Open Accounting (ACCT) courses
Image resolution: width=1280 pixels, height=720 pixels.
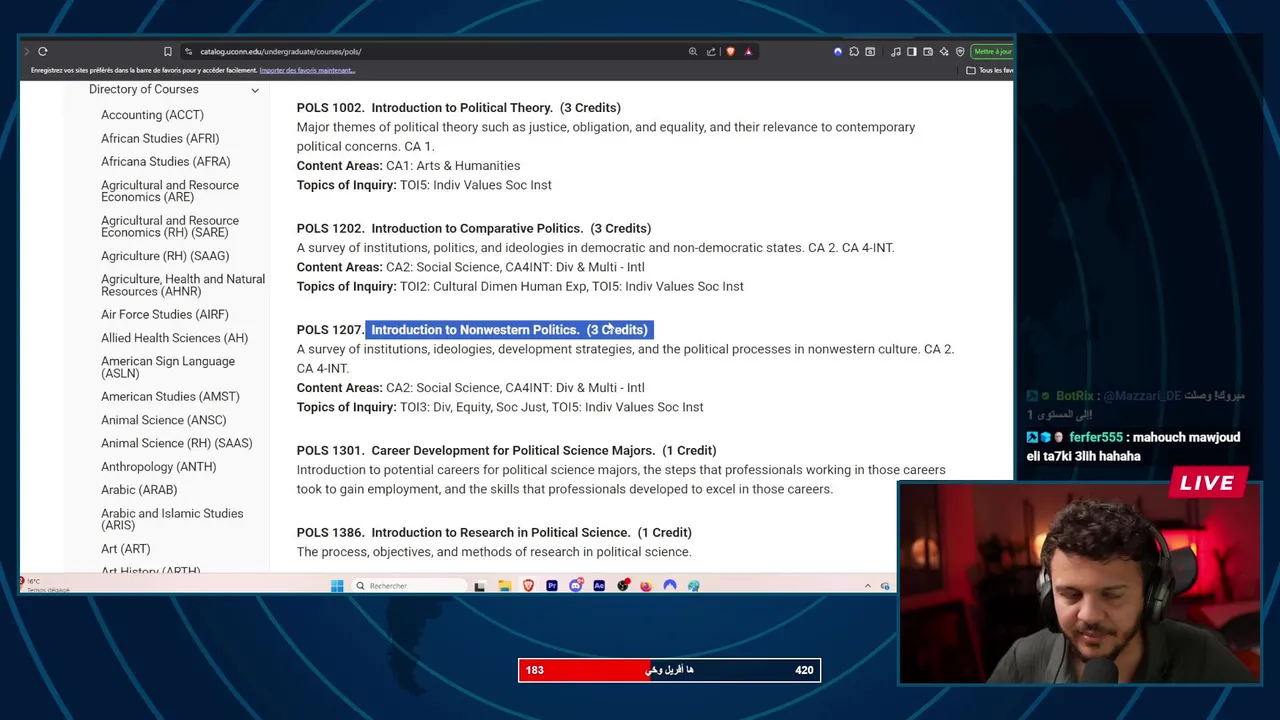pyautogui.click(x=152, y=115)
